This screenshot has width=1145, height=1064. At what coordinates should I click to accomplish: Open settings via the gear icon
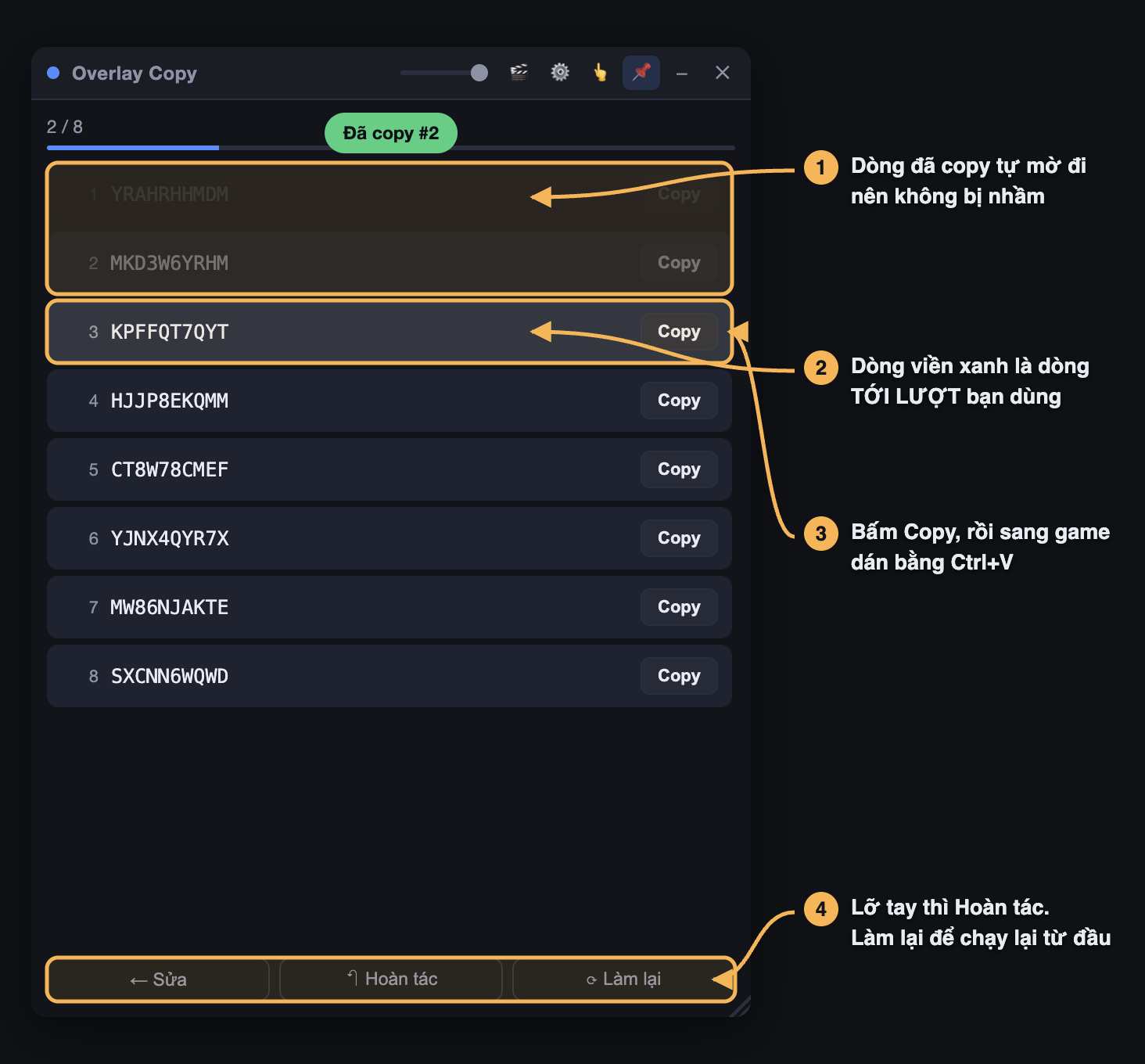(560, 73)
